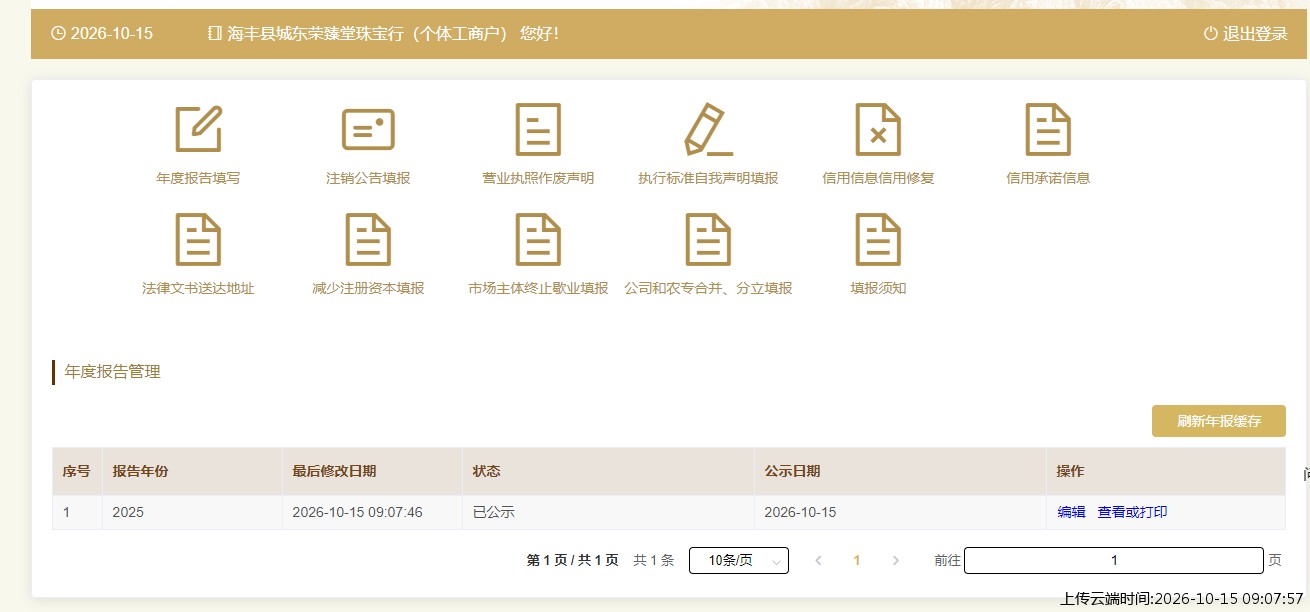Screen dimensions: 1310x612
Task: Expand the 10条/页 page size dropdown
Action: 739,561
